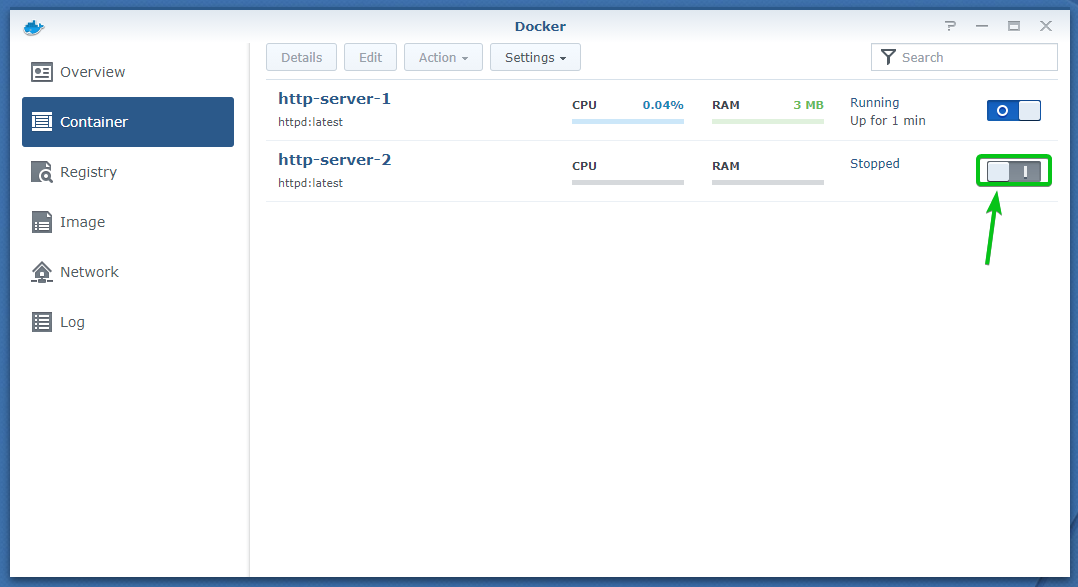The width and height of the screenshot is (1078, 587).
Task: Click the Network house icon
Action: (x=41, y=272)
